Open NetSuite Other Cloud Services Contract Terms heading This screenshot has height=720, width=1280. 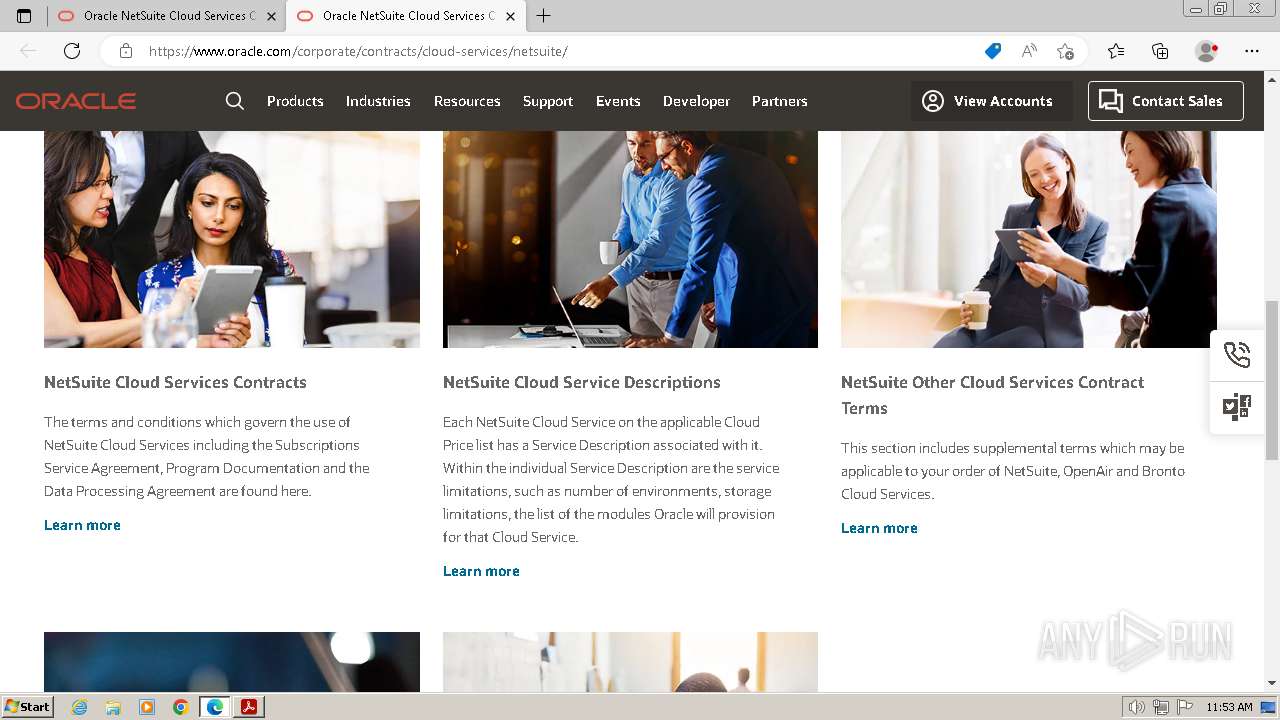click(x=992, y=395)
